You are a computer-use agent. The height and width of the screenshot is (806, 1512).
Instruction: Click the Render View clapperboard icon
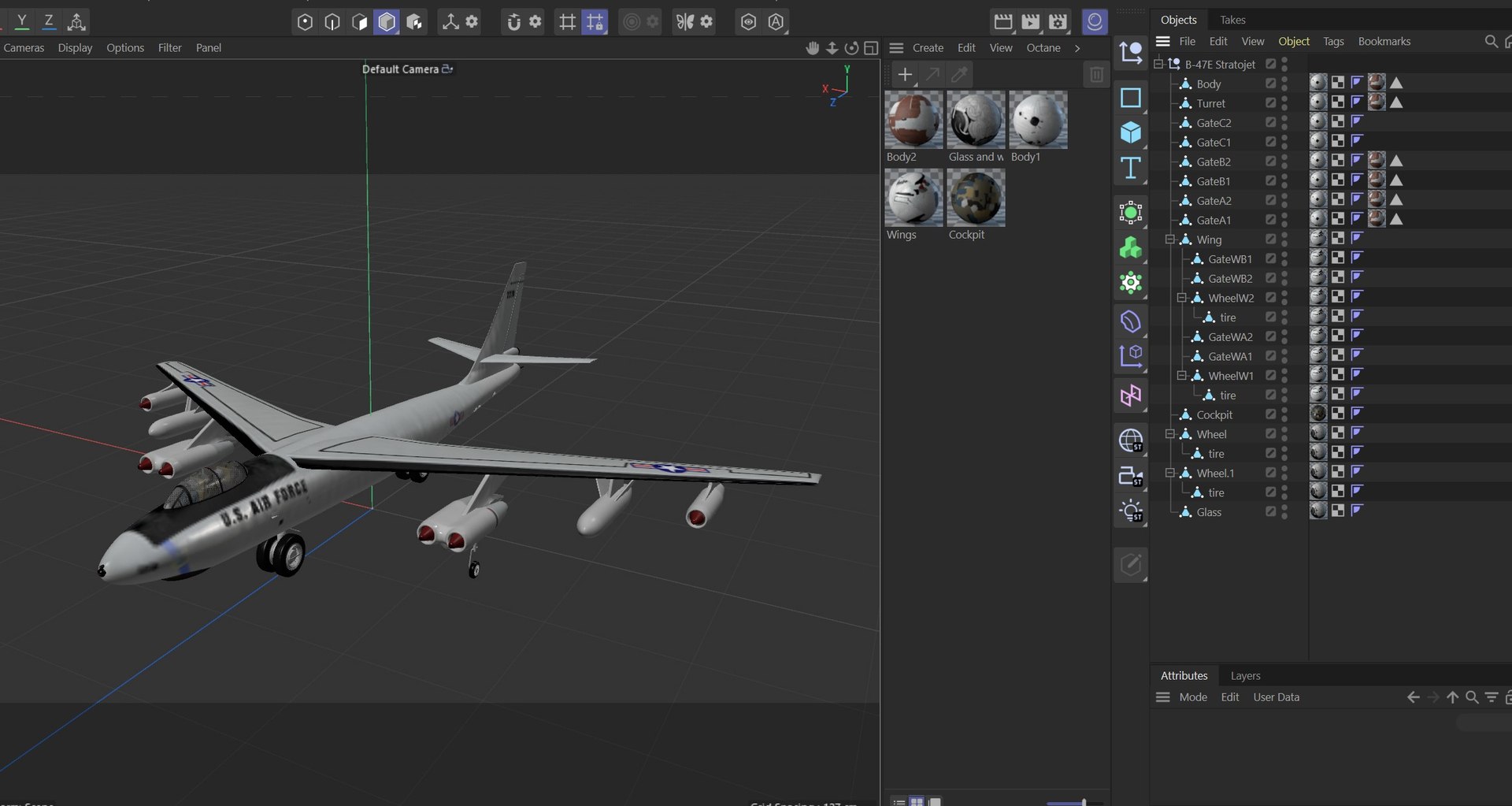click(x=1003, y=22)
